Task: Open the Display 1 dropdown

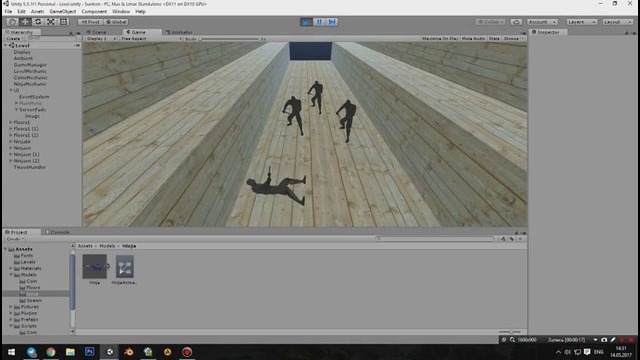Action: click(x=101, y=38)
